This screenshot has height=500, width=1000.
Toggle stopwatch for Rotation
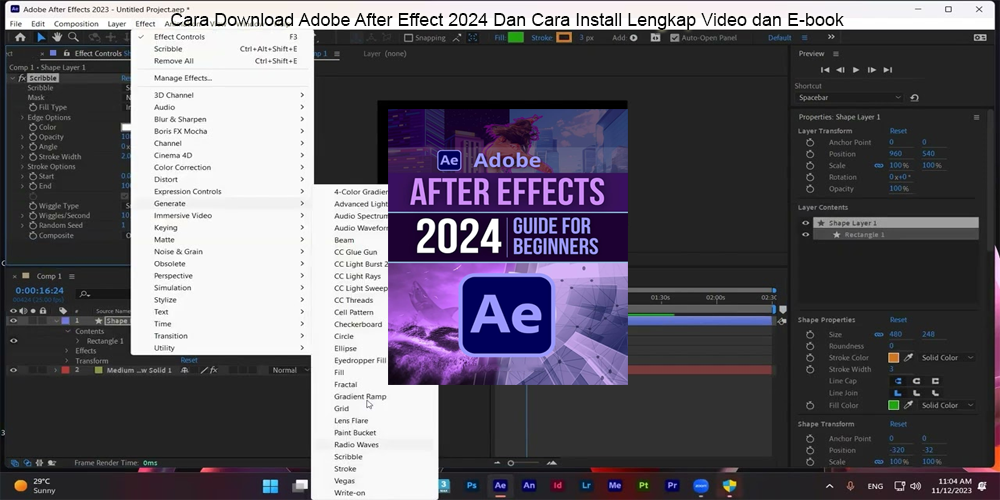pyautogui.click(x=810, y=177)
